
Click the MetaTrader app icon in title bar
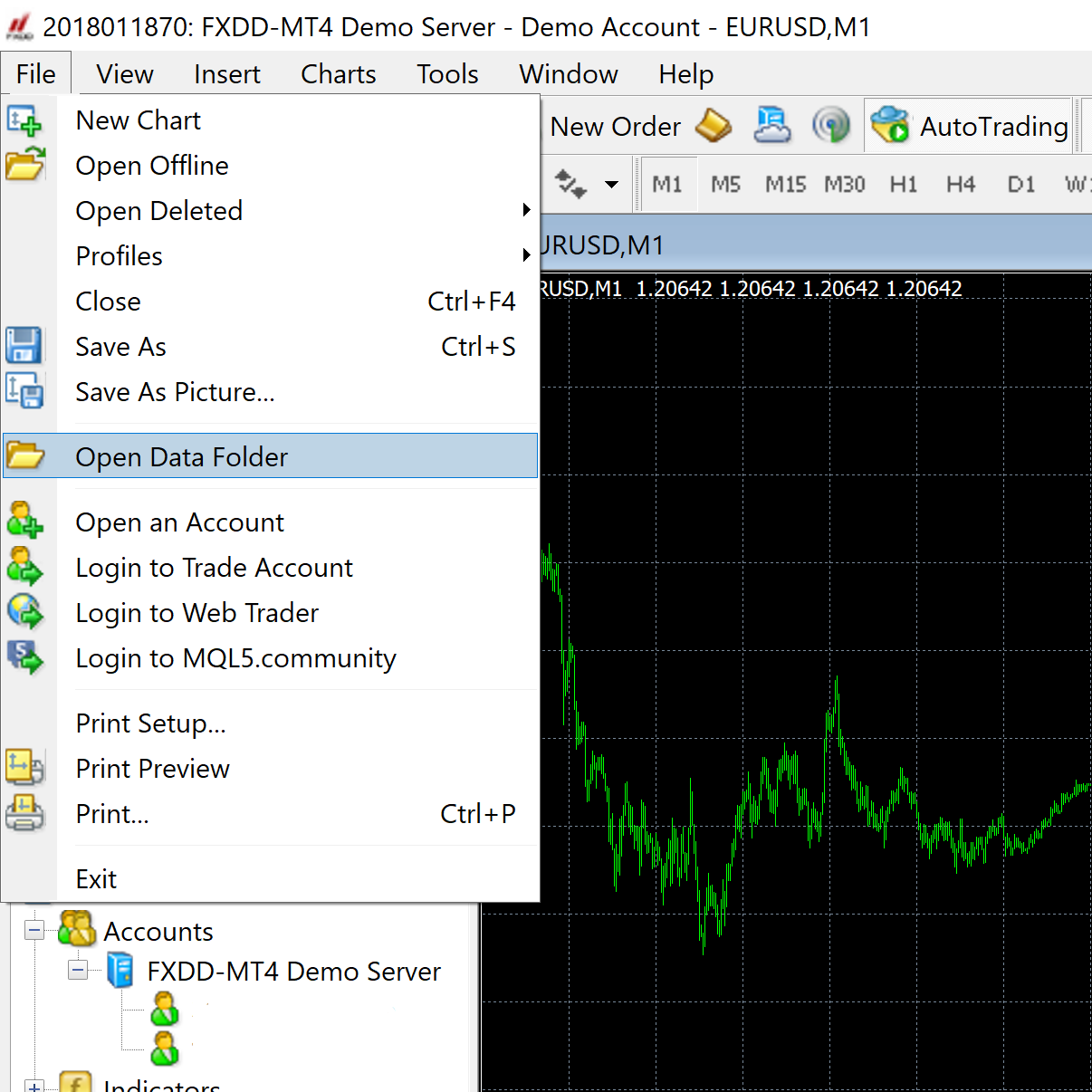pyautogui.click(x=20, y=26)
